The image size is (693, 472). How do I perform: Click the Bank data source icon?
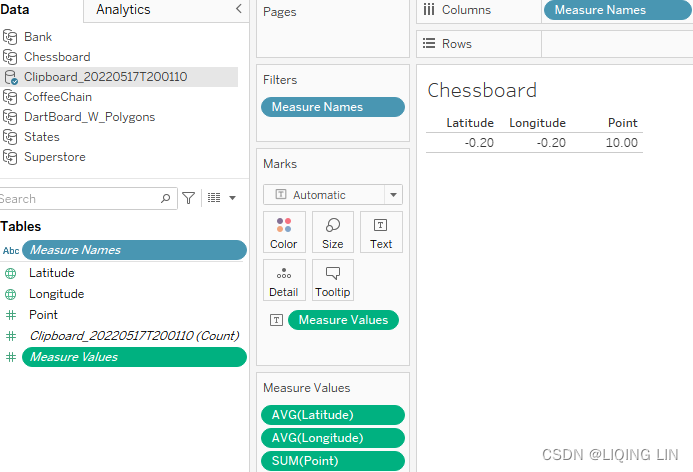click(x=10, y=37)
